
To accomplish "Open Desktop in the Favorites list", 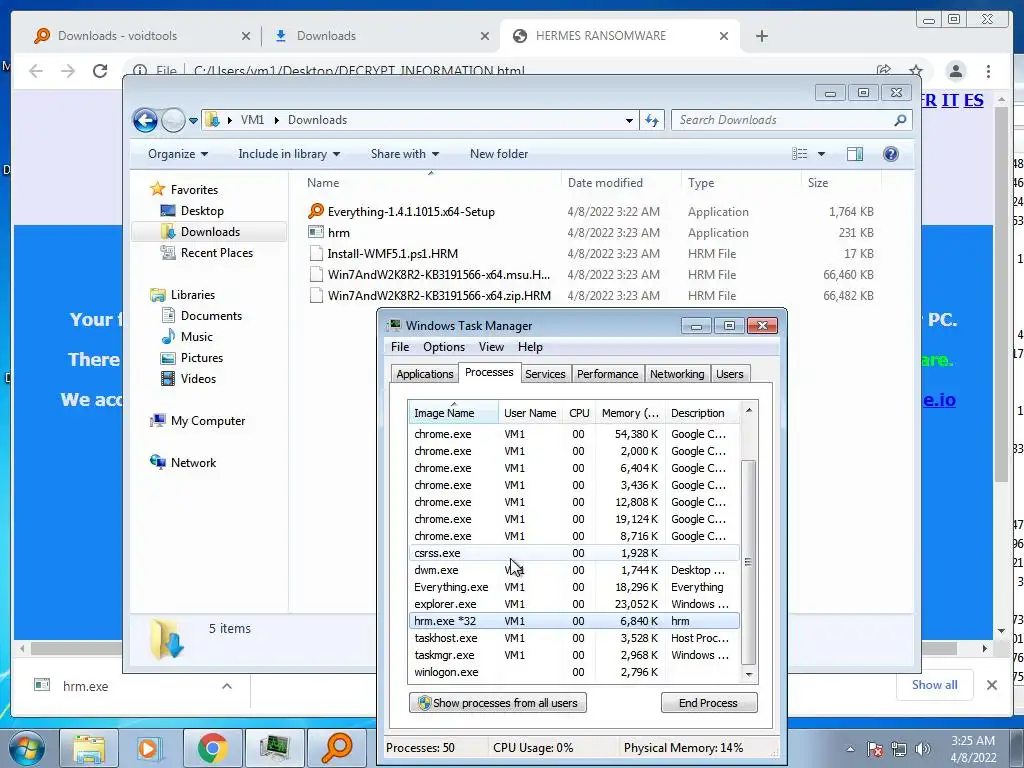I will click(x=202, y=211).
